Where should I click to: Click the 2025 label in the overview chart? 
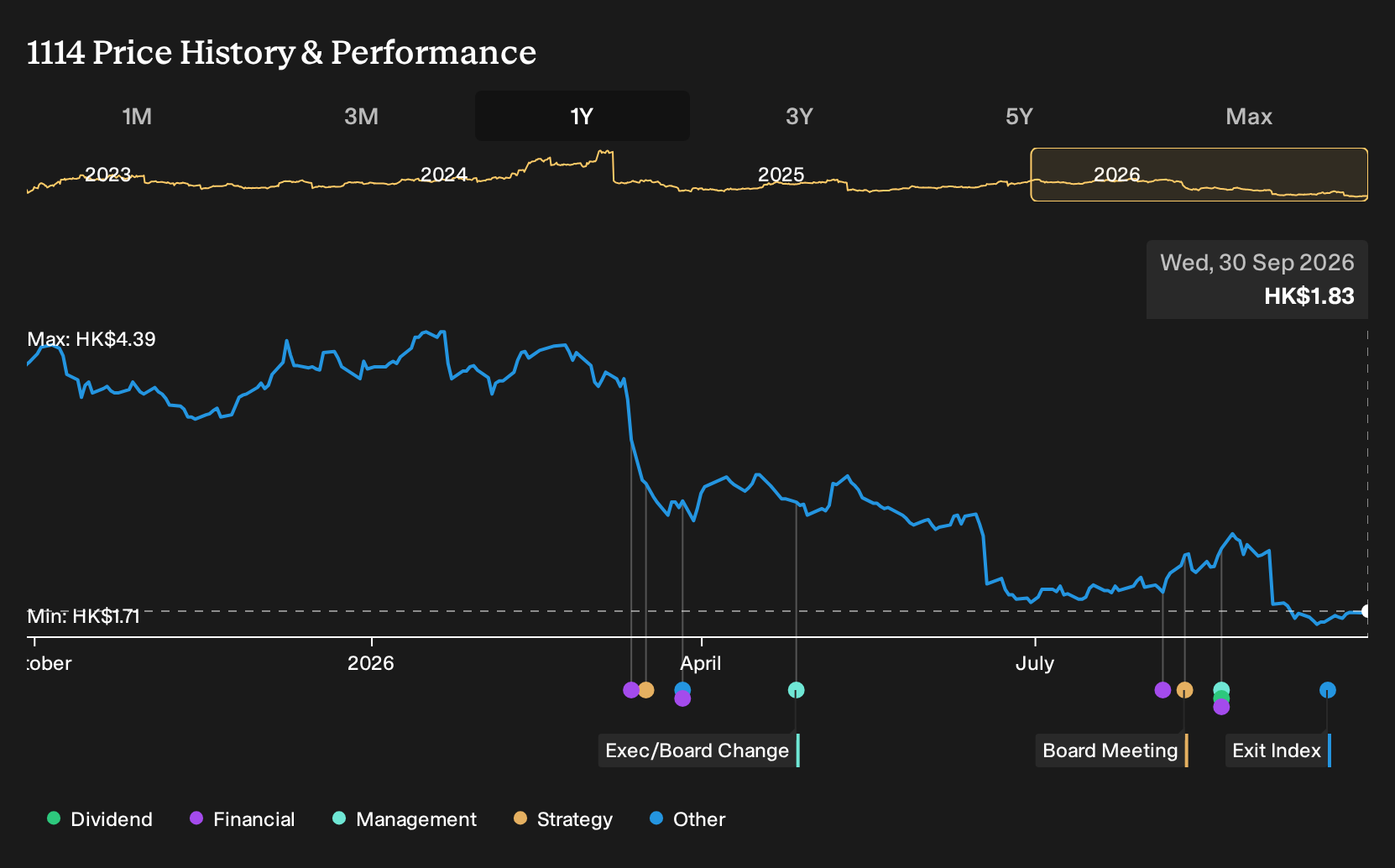781,175
